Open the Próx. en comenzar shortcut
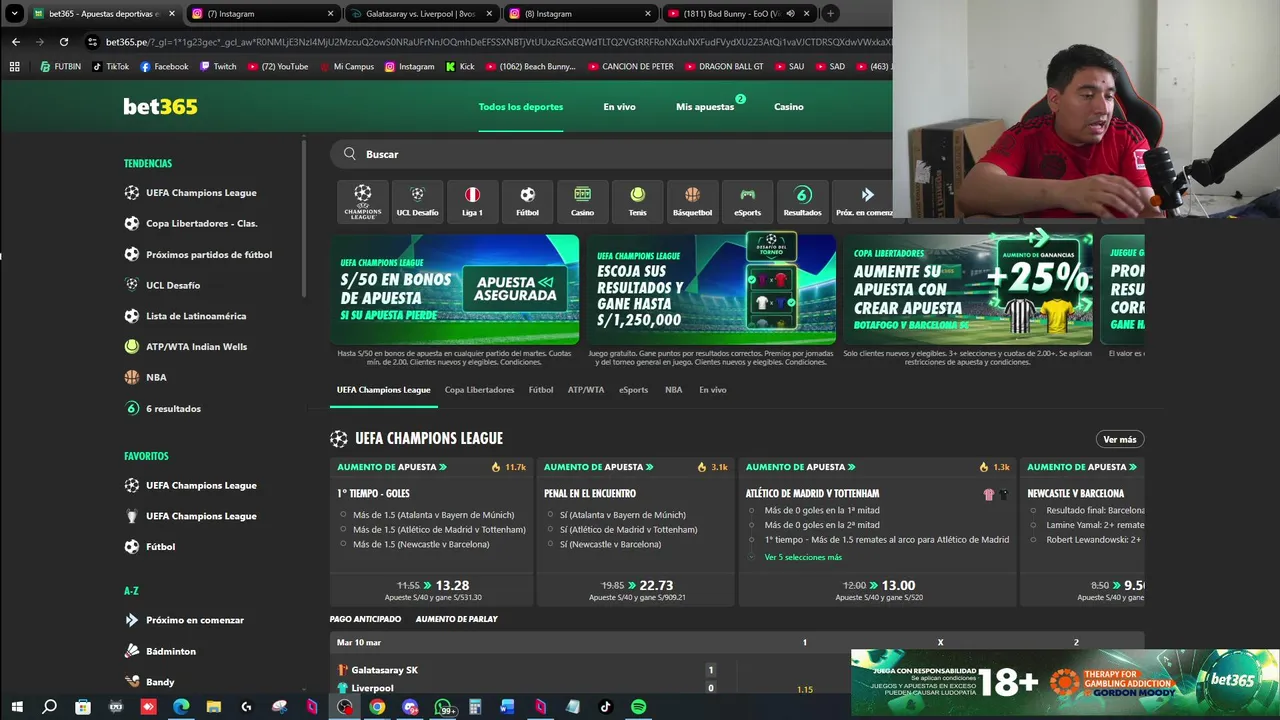This screenshot has width=1280, height=720. (865, 201)
